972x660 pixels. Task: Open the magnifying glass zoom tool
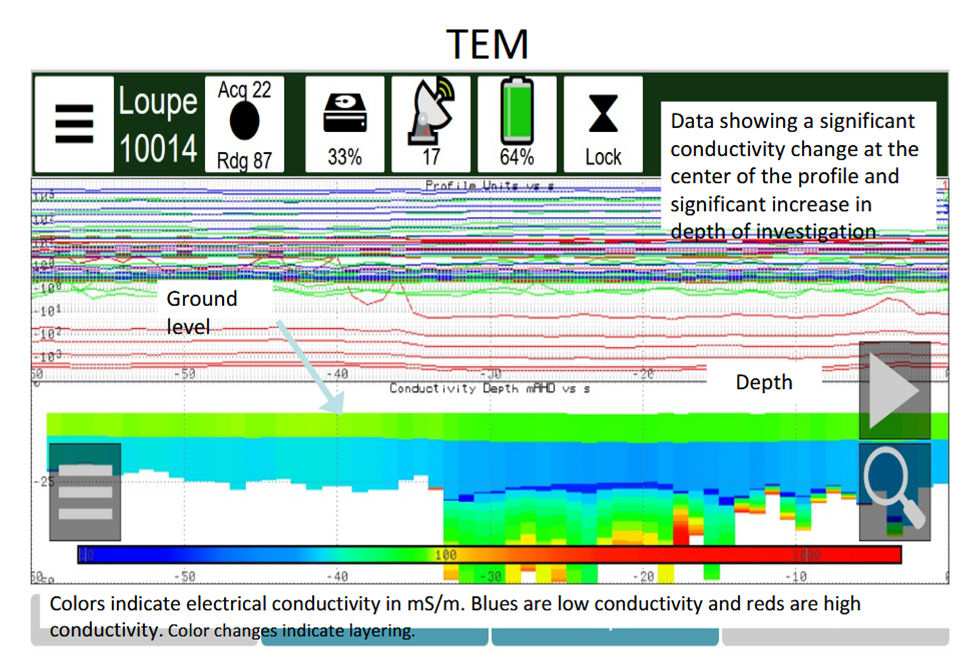[895, 491]
